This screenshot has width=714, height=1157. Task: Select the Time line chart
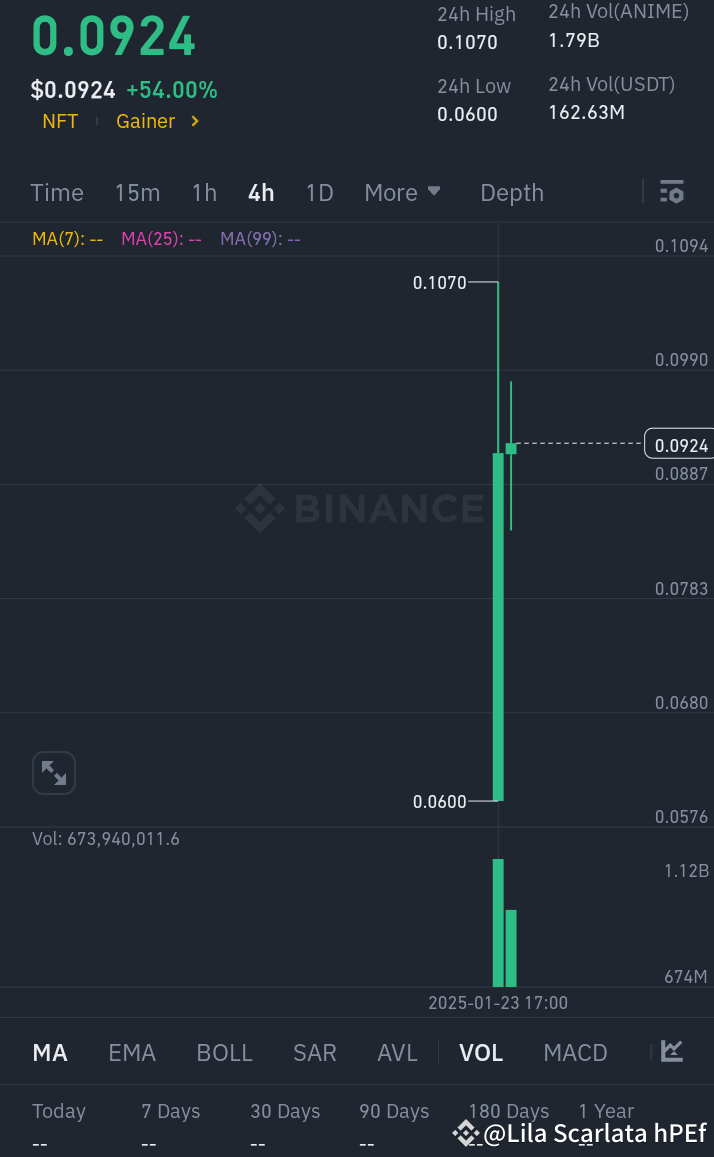click(57, 192)
